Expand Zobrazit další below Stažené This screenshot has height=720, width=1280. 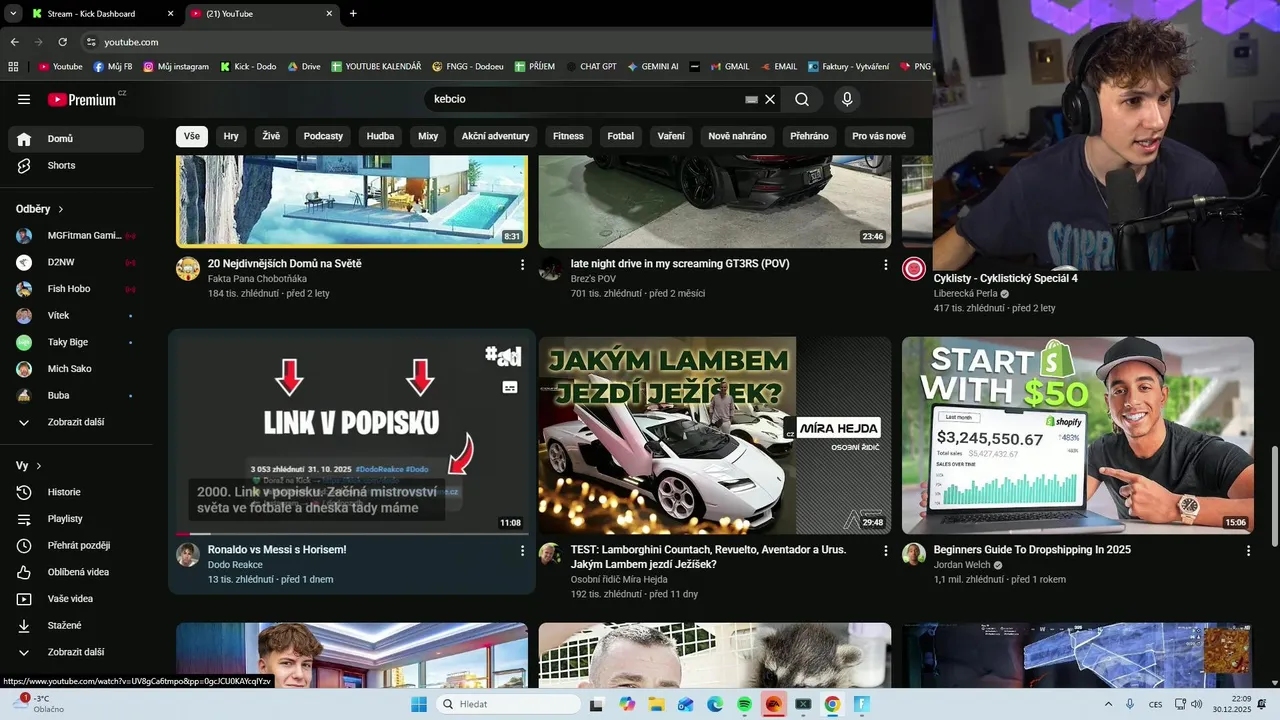[77, 652]
